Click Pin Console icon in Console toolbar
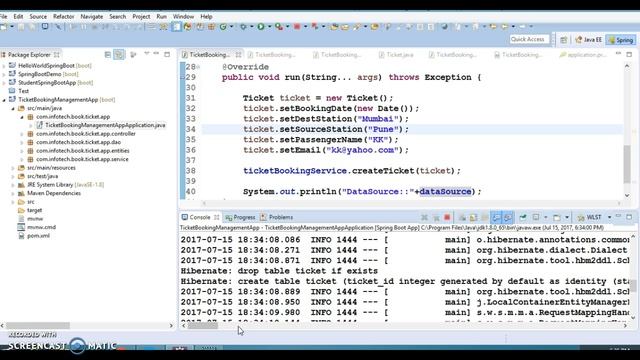 (523, 217)
